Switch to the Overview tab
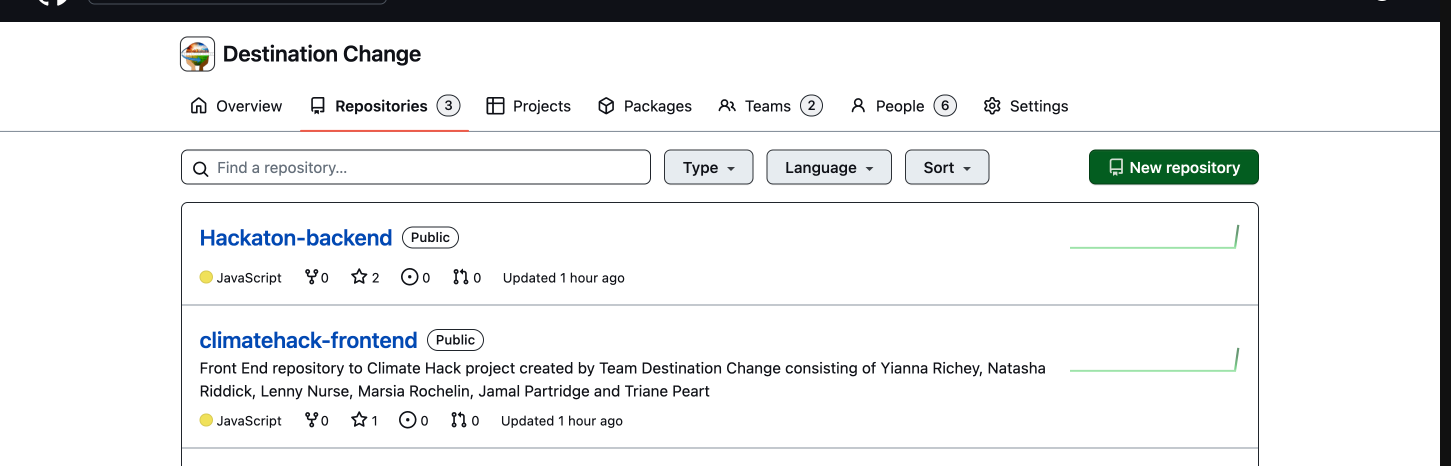The width and height of the screenshot is (1451, 466). [x=236, y=106]
